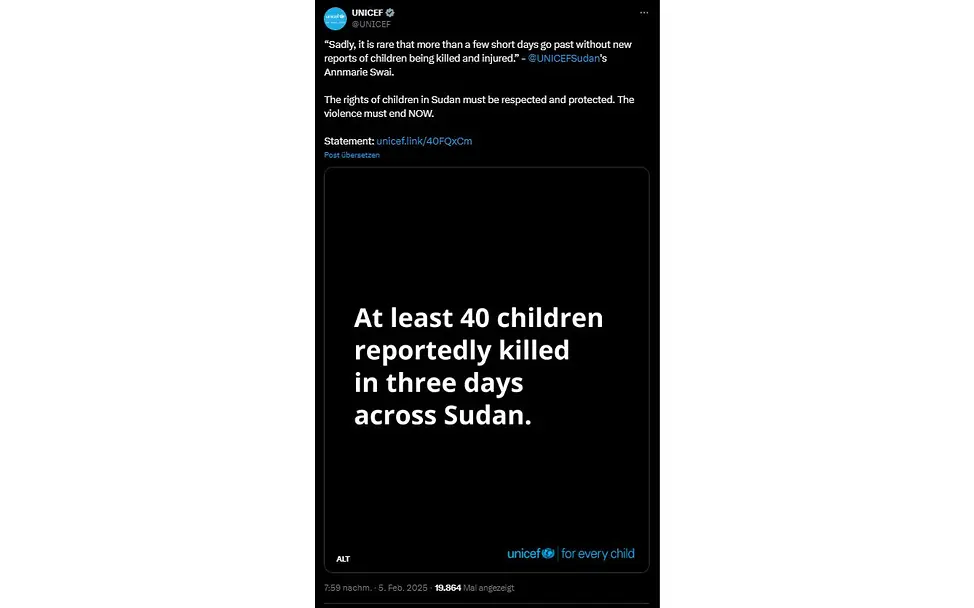Screen dimensions: 974x608
Task: Select the circular blue UNICEF logo picture
Action: [x=333, y=17]
